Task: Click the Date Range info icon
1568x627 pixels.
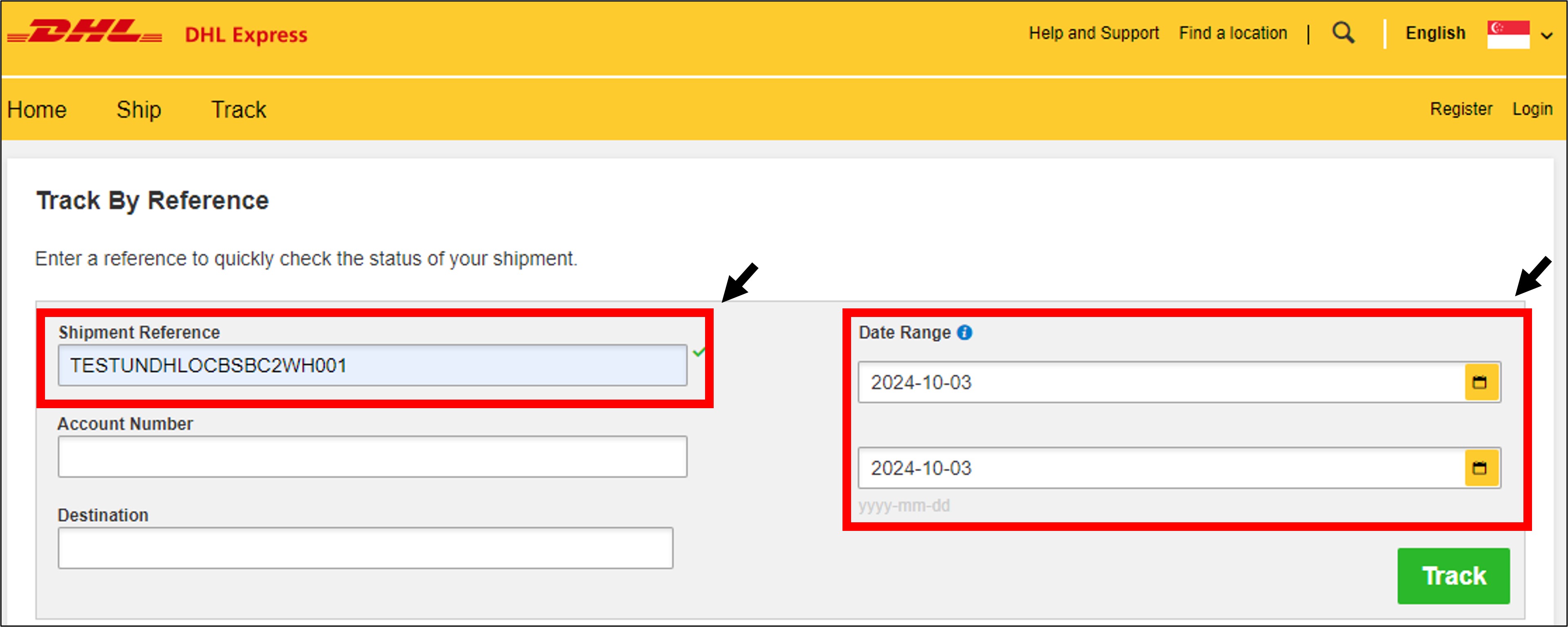Action: [964, 333]
